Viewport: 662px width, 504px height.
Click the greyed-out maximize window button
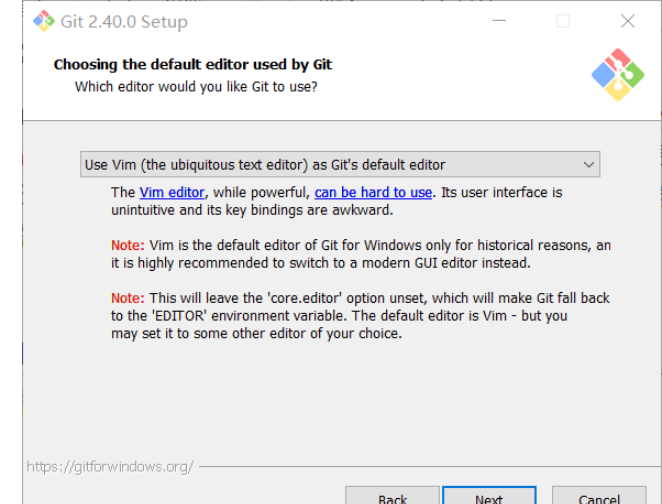click(563, 21)
